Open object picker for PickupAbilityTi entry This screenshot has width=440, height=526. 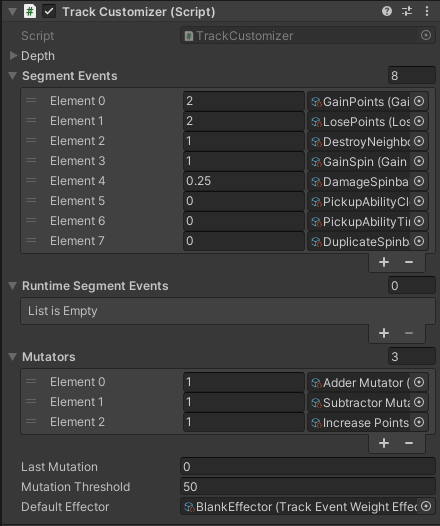(x=419, y=221)
